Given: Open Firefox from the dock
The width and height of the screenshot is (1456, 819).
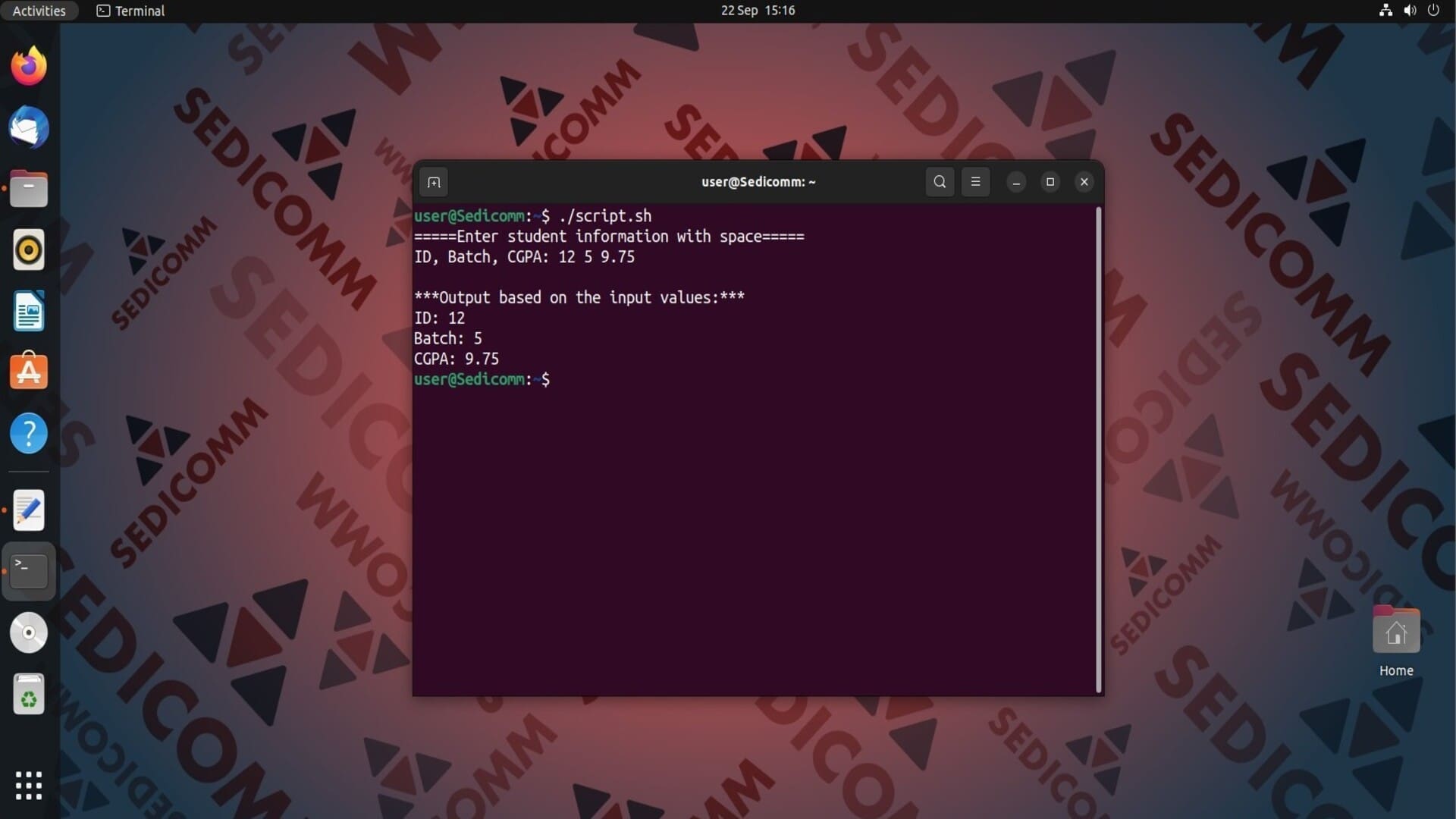Looking at the screenshot, I should tap(29, 66).
